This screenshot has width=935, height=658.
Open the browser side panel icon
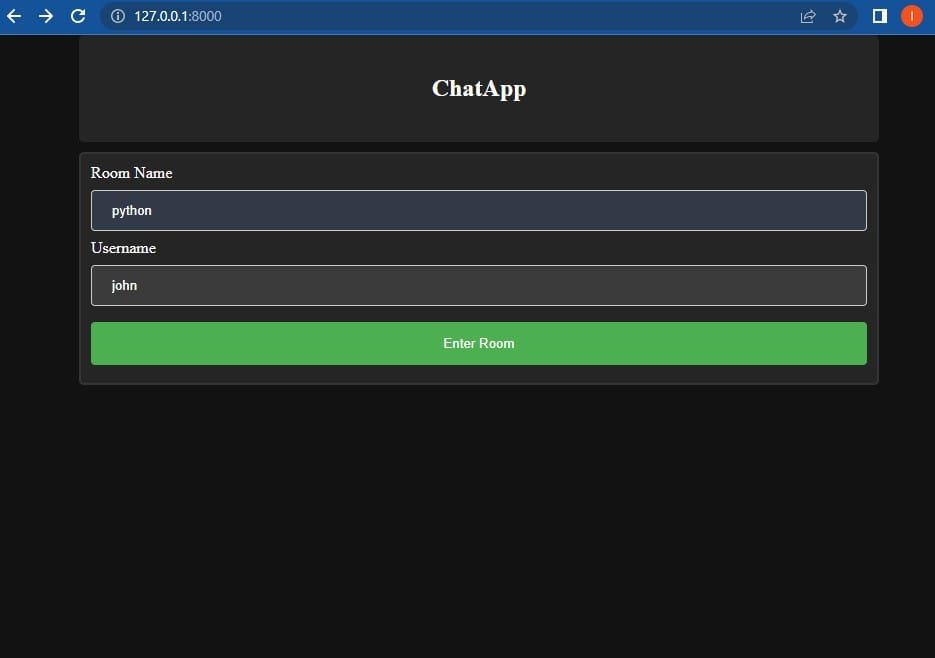[x=880, y=16]
